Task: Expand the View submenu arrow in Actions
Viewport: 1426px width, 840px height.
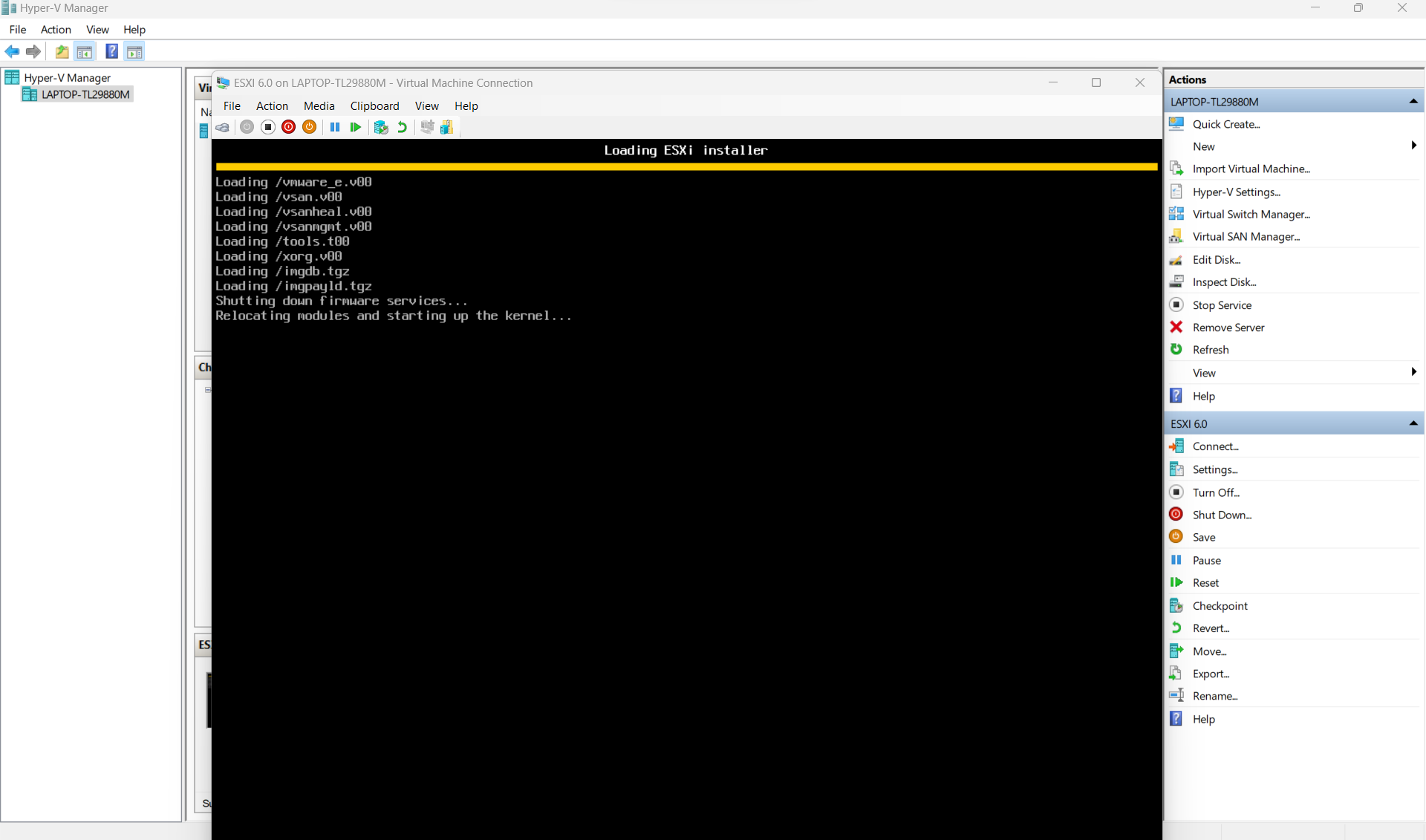Action: (1413, 372)
